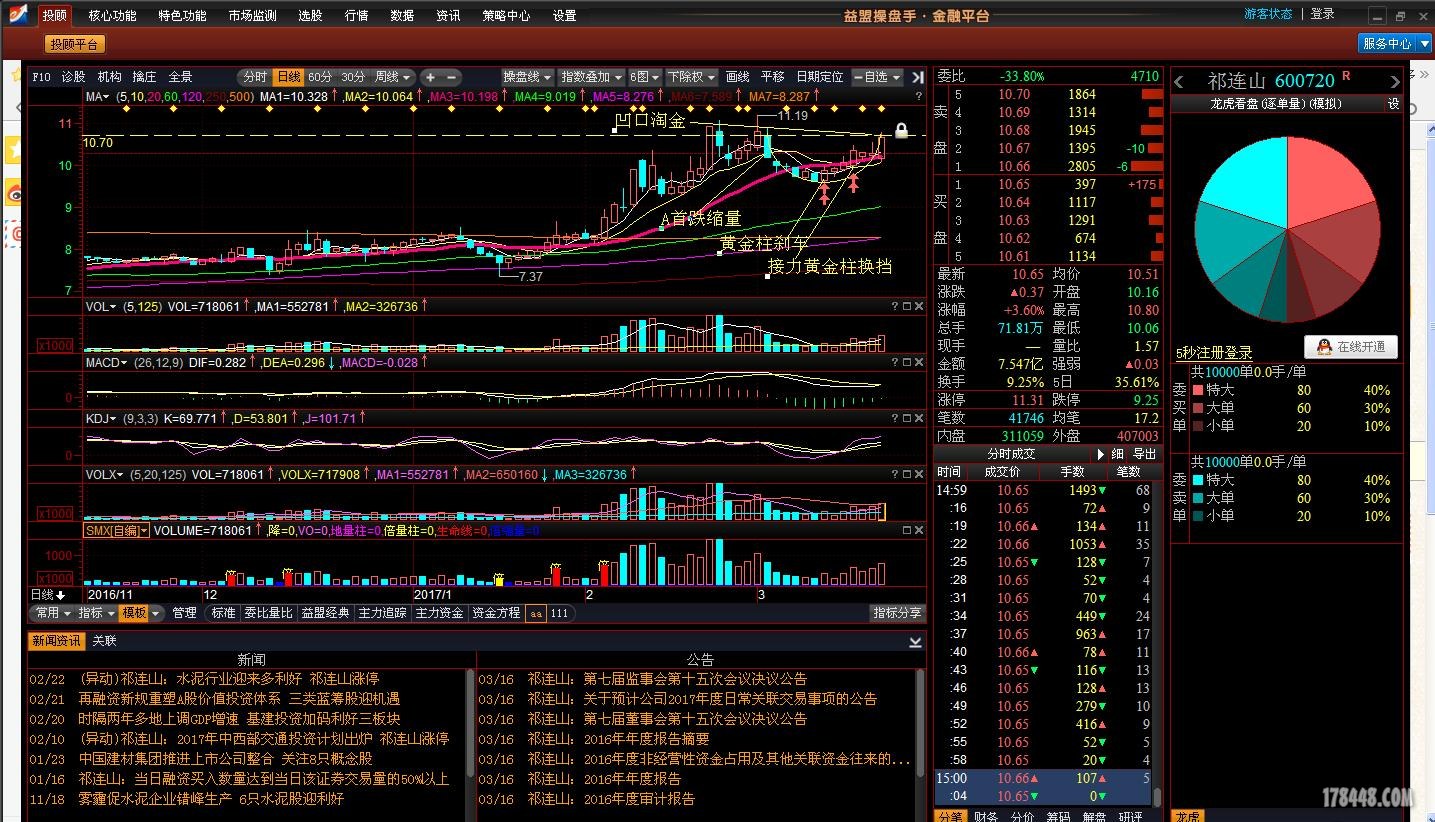Click the QQ penguin 在线开通 icon
The height and width of the screenshot is (822, 1435).
[x=1351, y=347]
